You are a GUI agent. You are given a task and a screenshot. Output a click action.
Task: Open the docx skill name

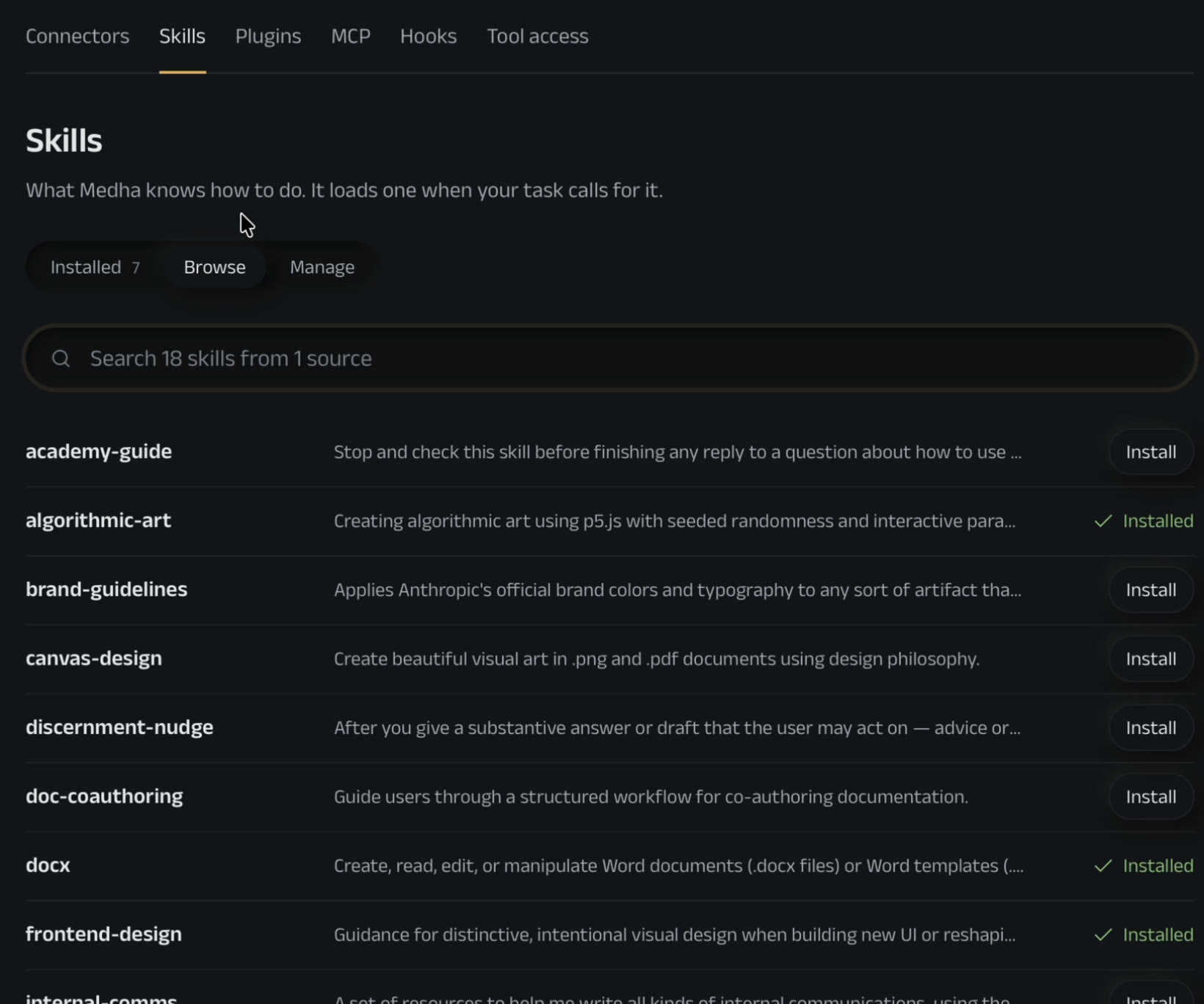[x=48, y=865]
